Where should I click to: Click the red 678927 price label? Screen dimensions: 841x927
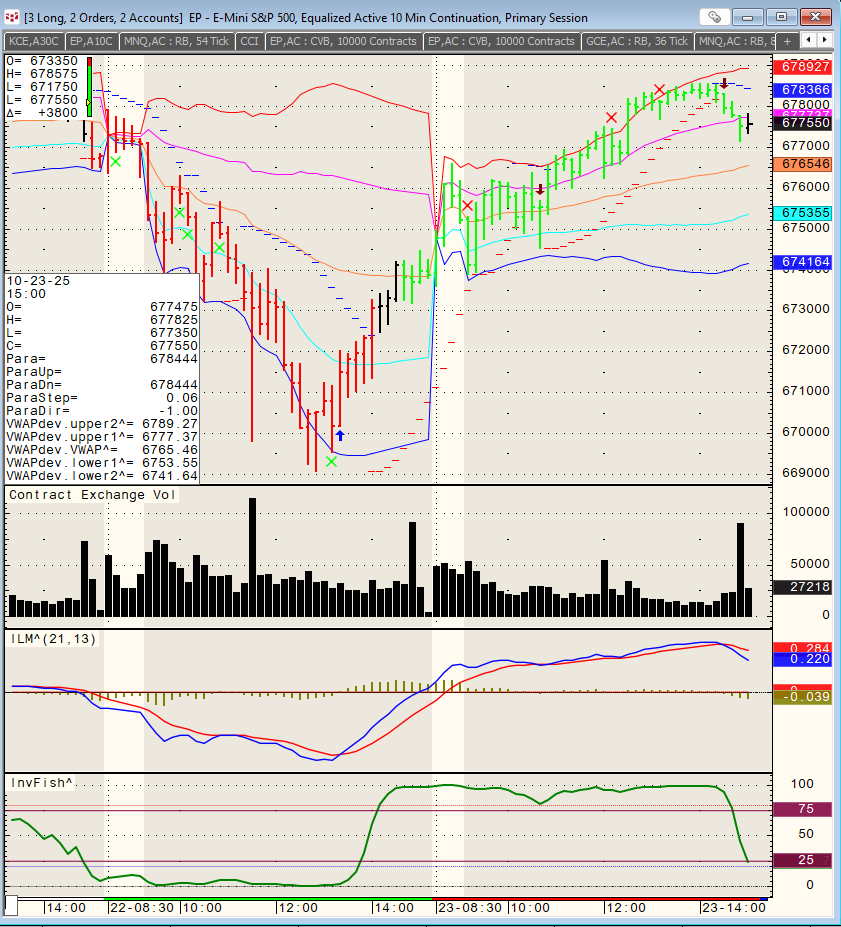tap(804, 66)
